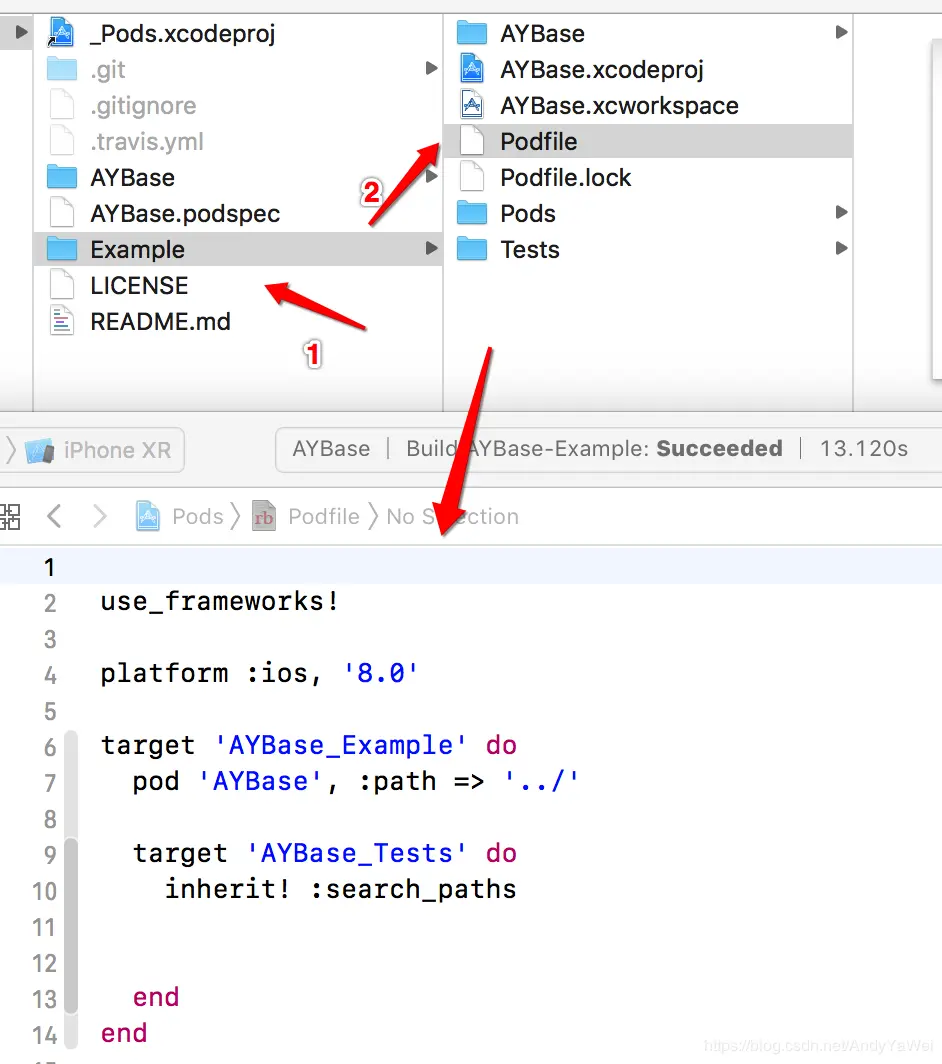
Task: Go forward with the editor forward arrow
Action: [100, 516]
